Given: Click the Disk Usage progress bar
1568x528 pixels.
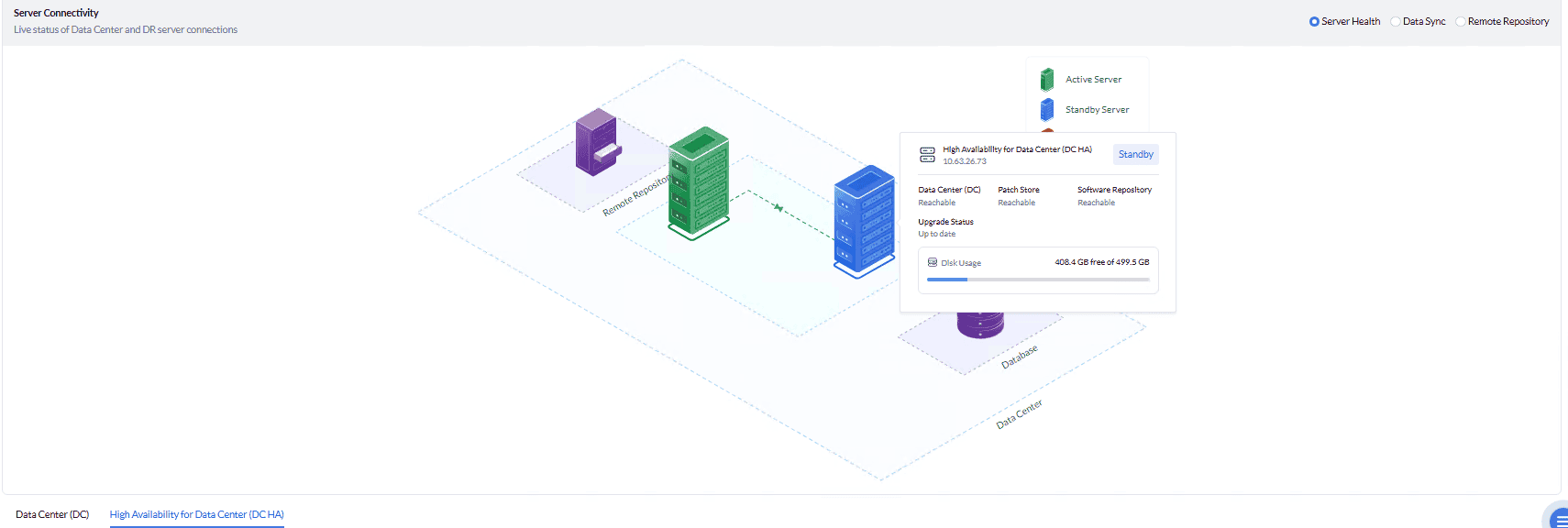Looking at the screenshot, I should coord(1038,280).
